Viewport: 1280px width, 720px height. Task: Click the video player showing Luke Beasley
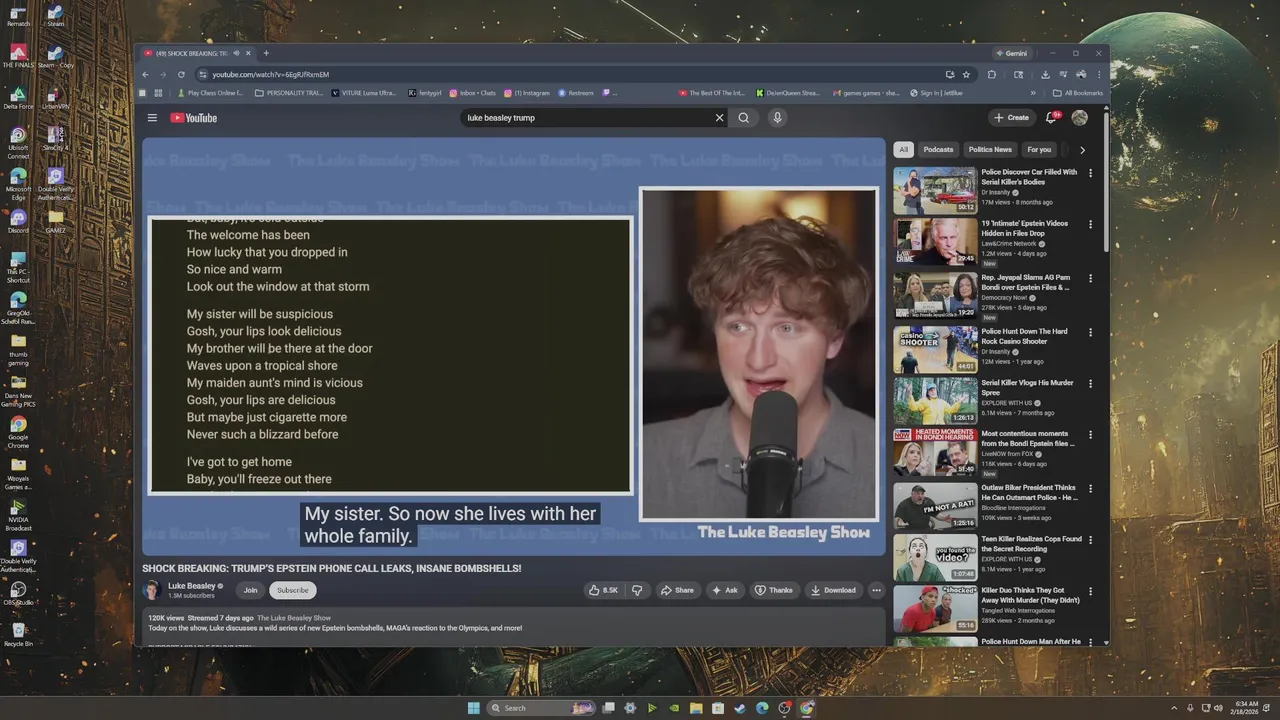(514, 346)
